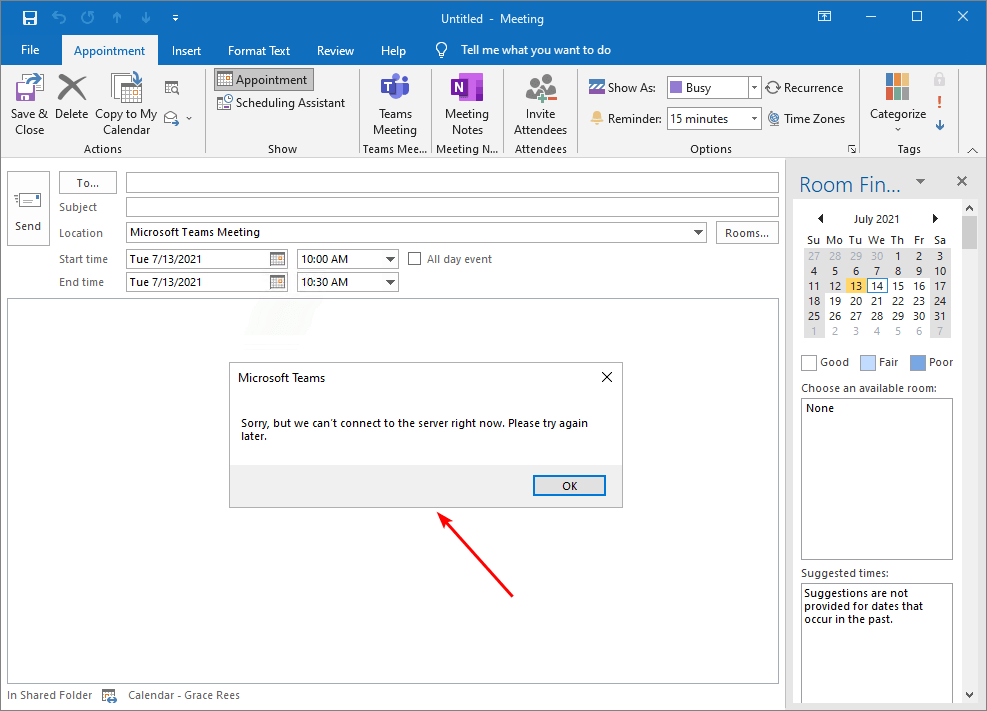Screen dimensions: 987x711
Task: Go to previous month in Room Finder
Action: (x=820, y=218)
